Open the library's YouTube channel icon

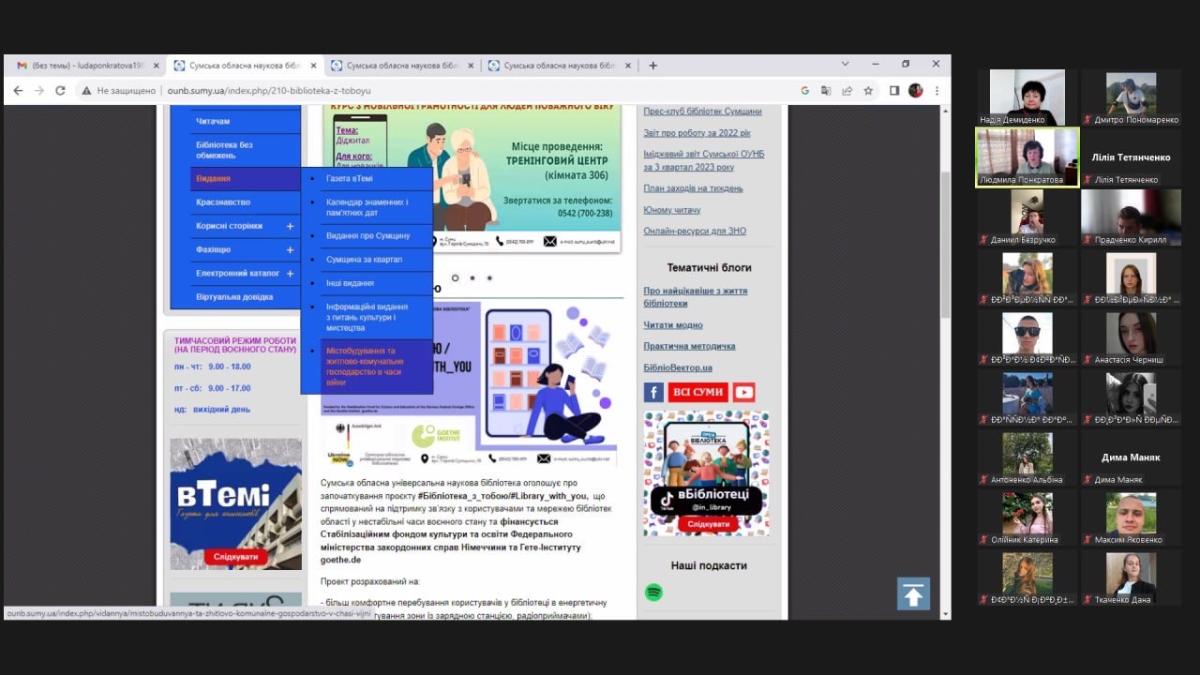click(x=743, y=392)
